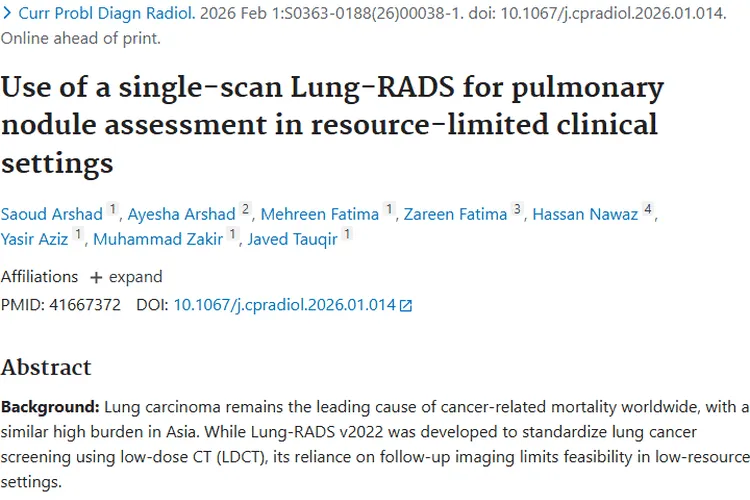Click the chevron before the journal name

pyautogui.click(x=7, y=16)
